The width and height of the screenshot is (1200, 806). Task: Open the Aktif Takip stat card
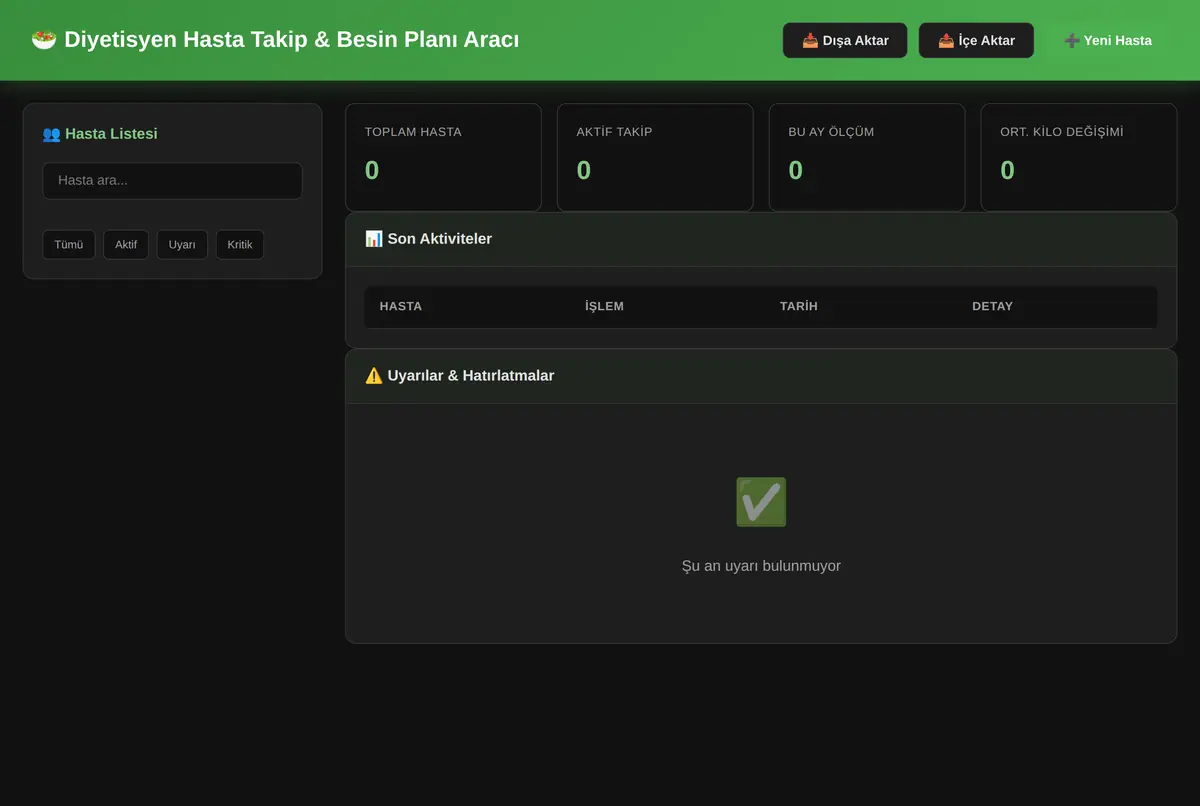coord(655,157)
